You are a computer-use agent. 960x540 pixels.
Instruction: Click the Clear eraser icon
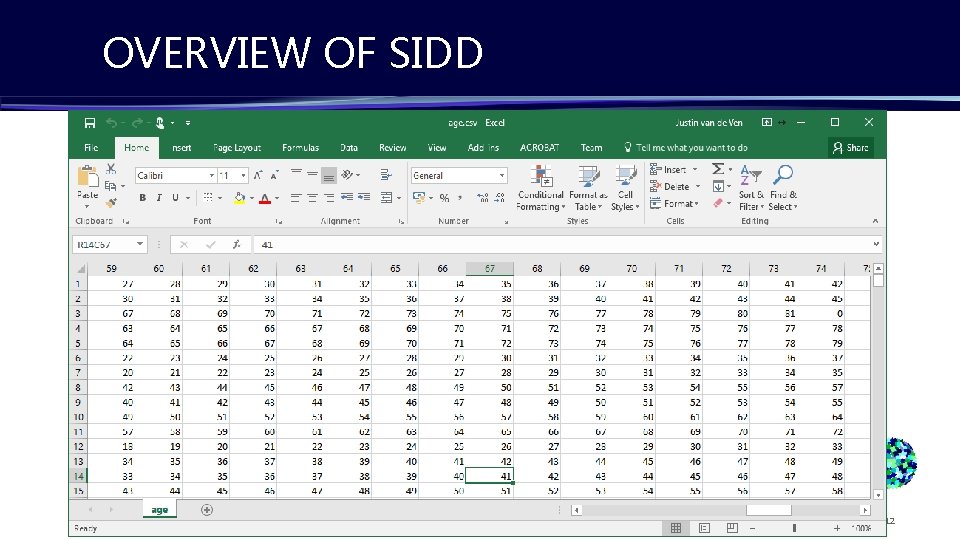718,203
